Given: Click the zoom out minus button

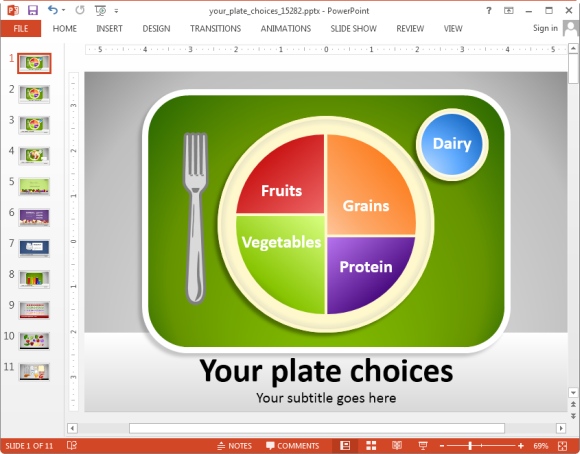Looking at the screenshot, I should [442, 446].
